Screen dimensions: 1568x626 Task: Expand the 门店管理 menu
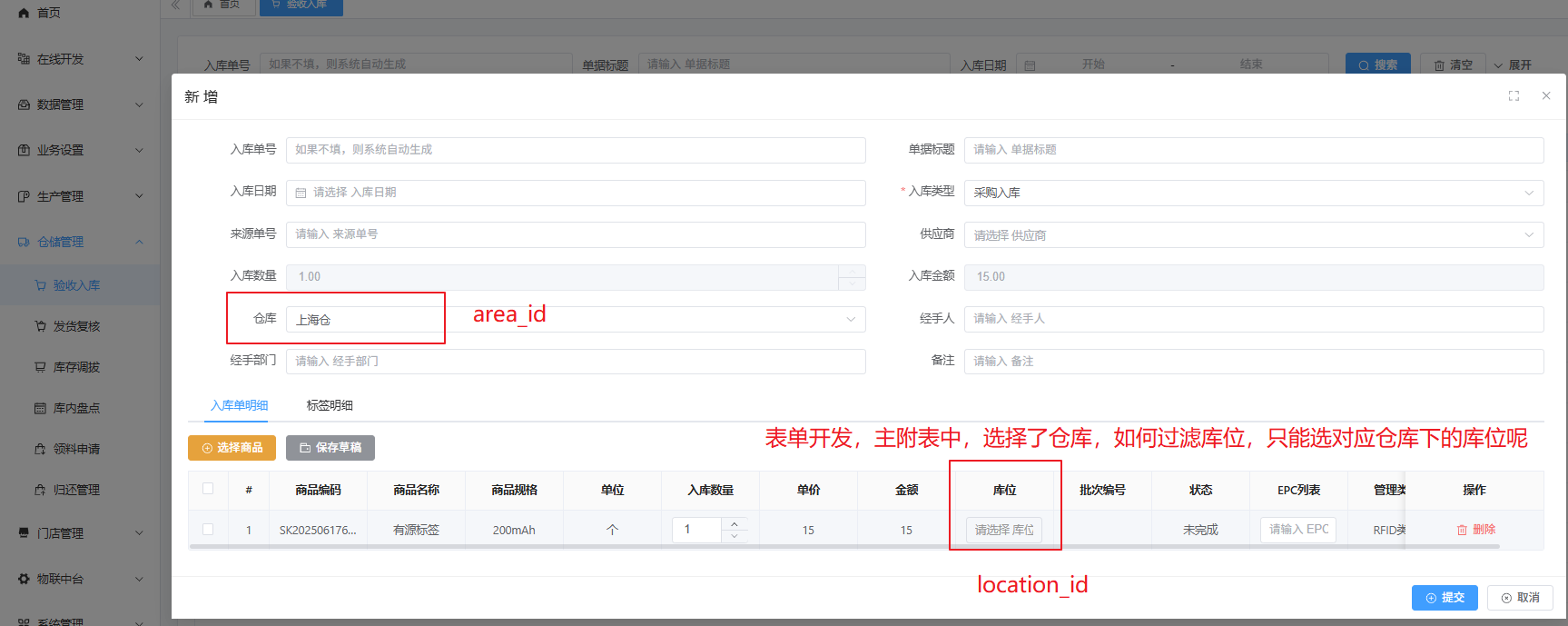tap(139, 533)
